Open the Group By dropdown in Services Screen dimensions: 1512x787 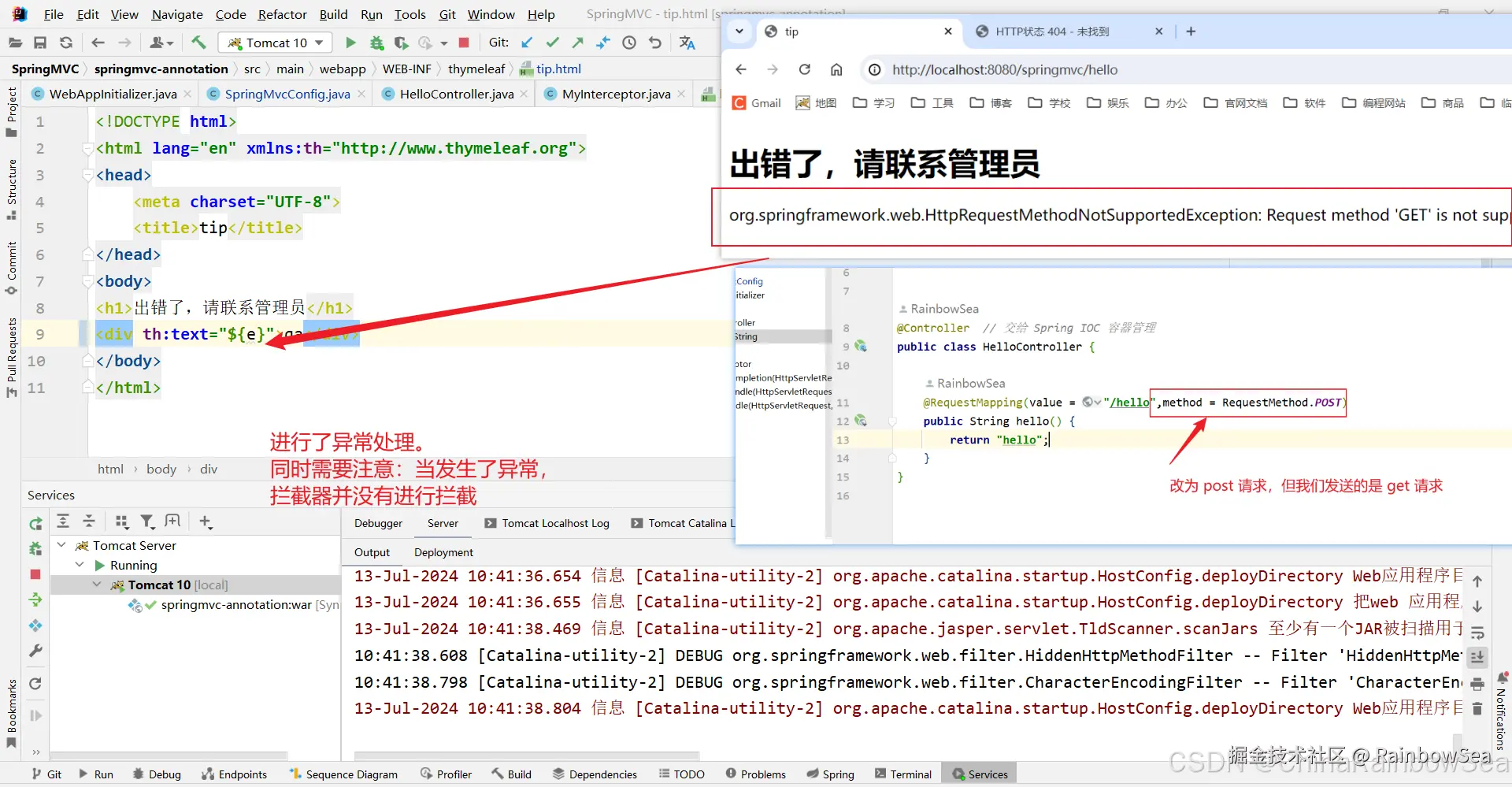[x=121, y=521]
